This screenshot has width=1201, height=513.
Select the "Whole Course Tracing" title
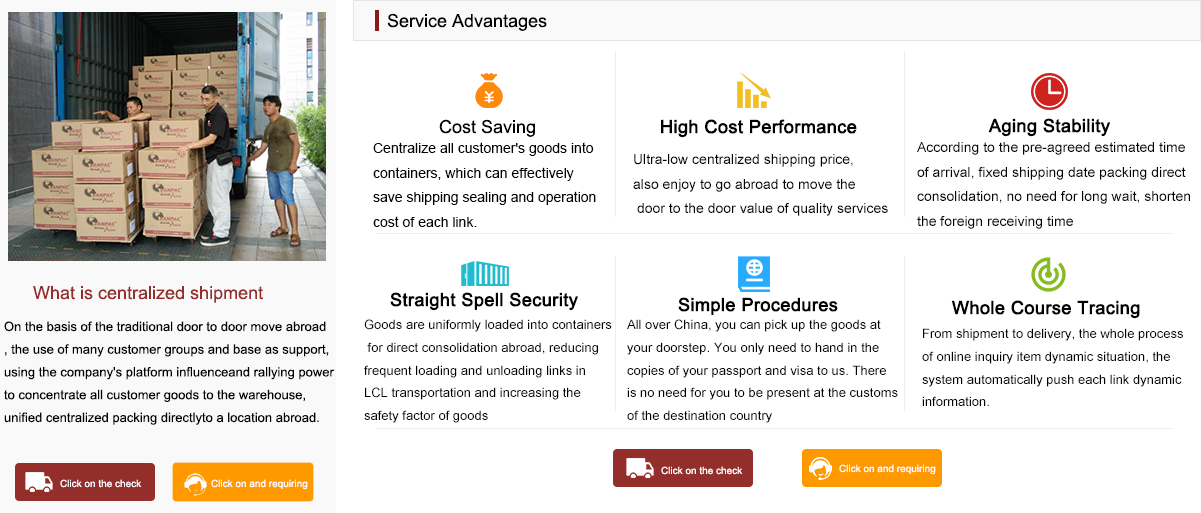(1046, 308)
